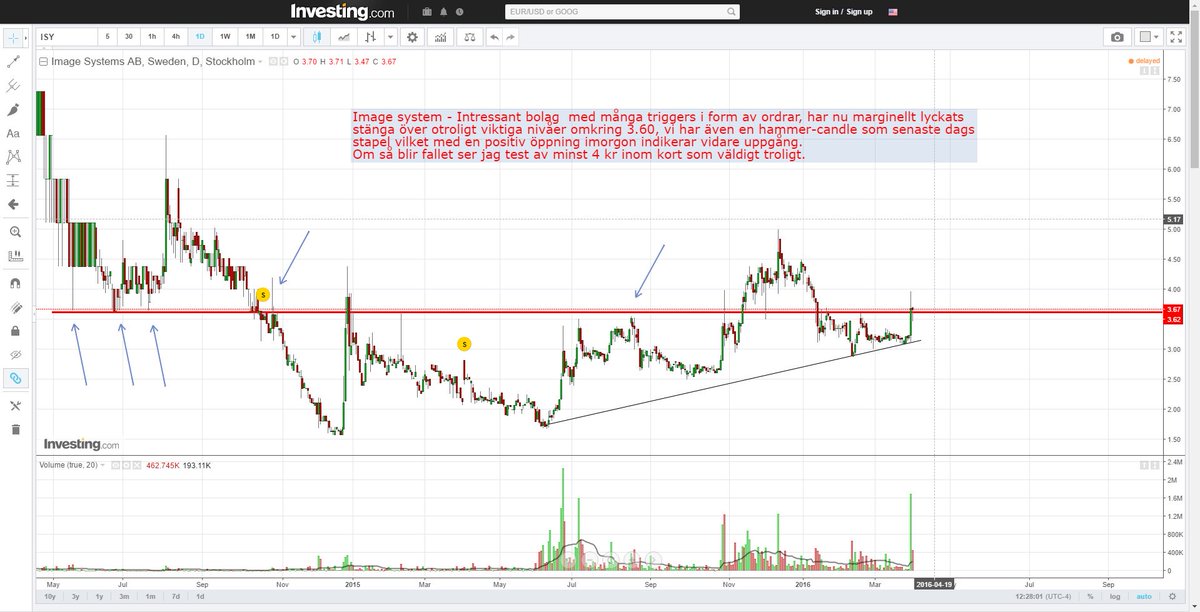Viewport: 1200px width, 612px height.
Task: Open chart properties gear
Action: coord(411,37)
